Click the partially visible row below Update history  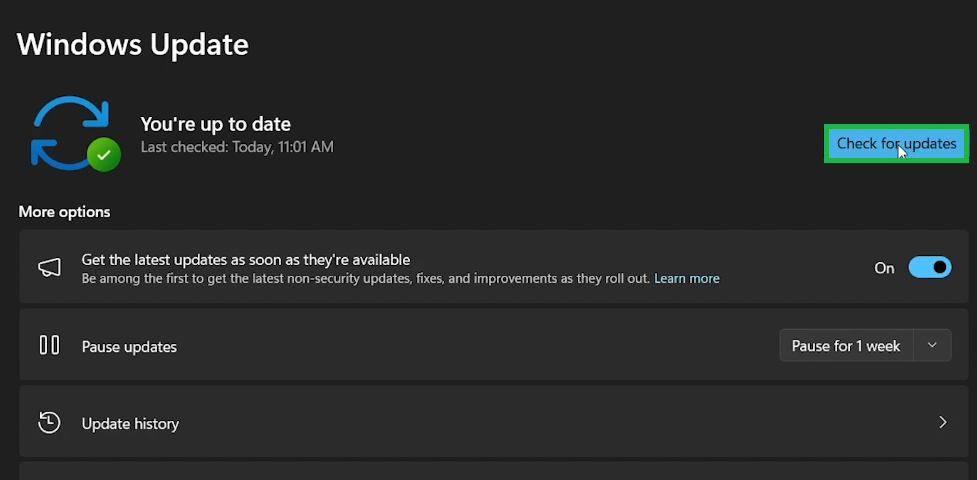coord(493,471)
